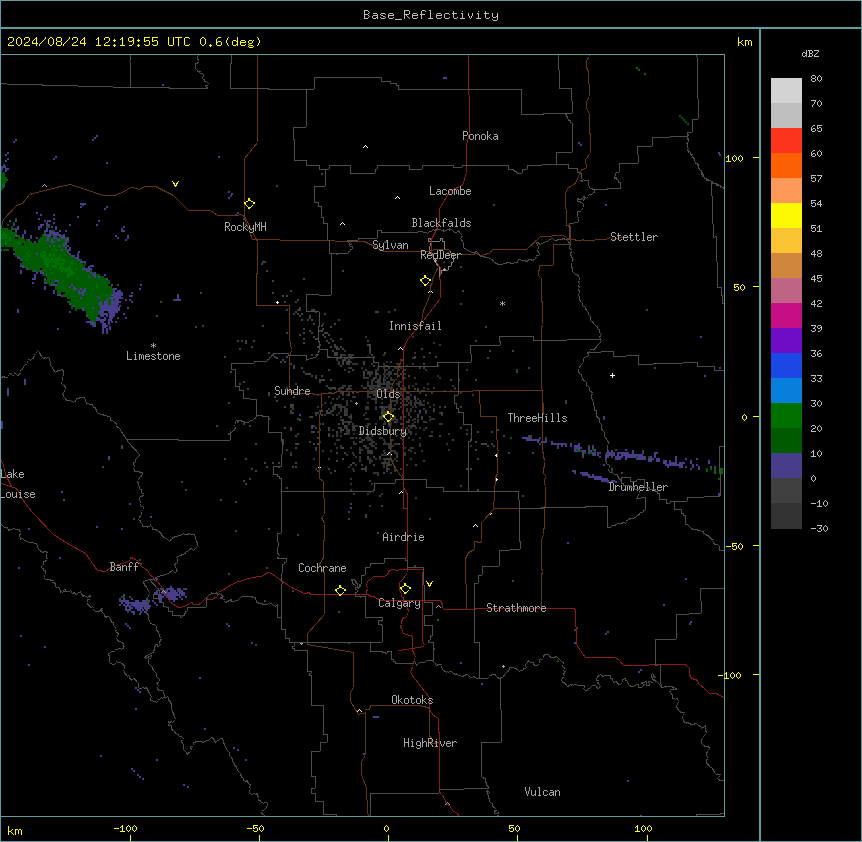The width and height of the screenshot is (862, 842).
Task: Click the ThreeHills town label
Action: click(537, 418)
